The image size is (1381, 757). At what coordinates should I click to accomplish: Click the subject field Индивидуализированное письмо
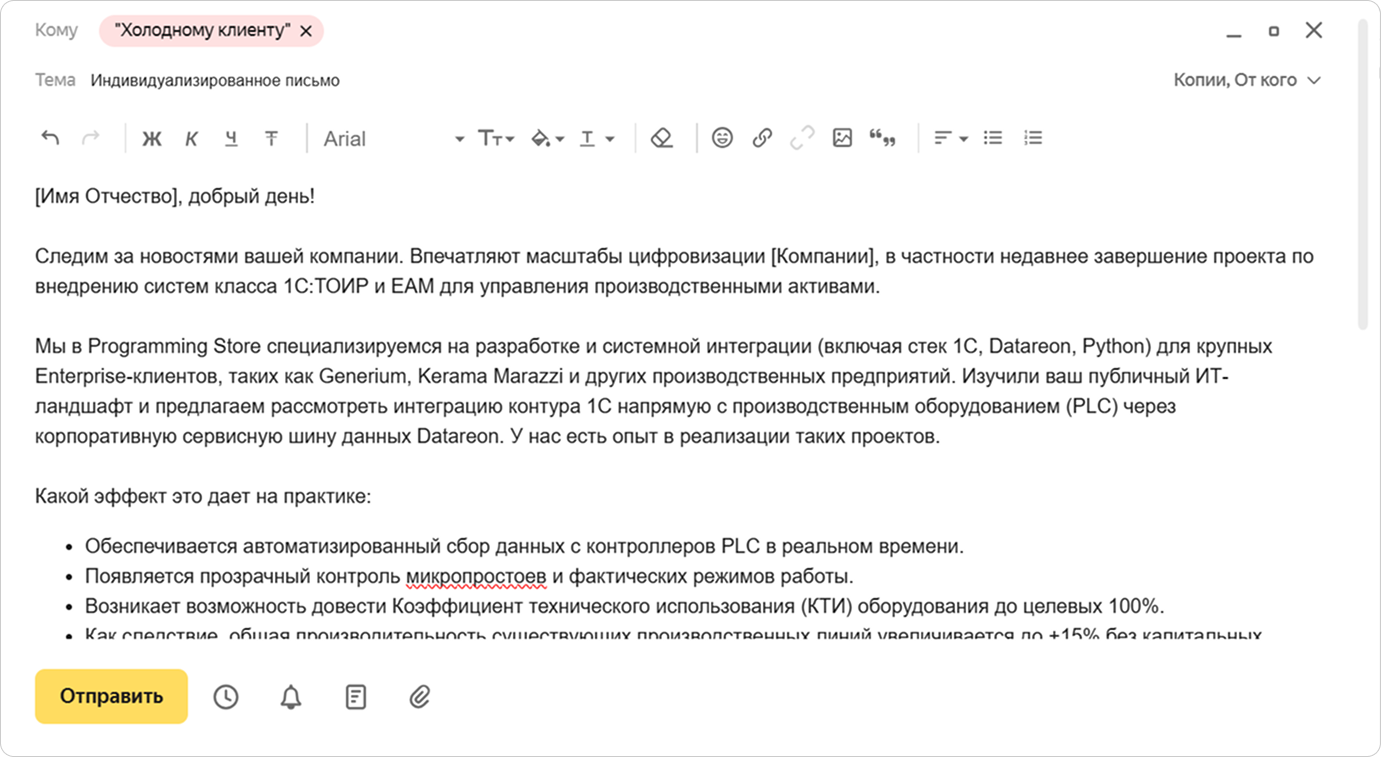pyautogui.click(x=215, y=80)
